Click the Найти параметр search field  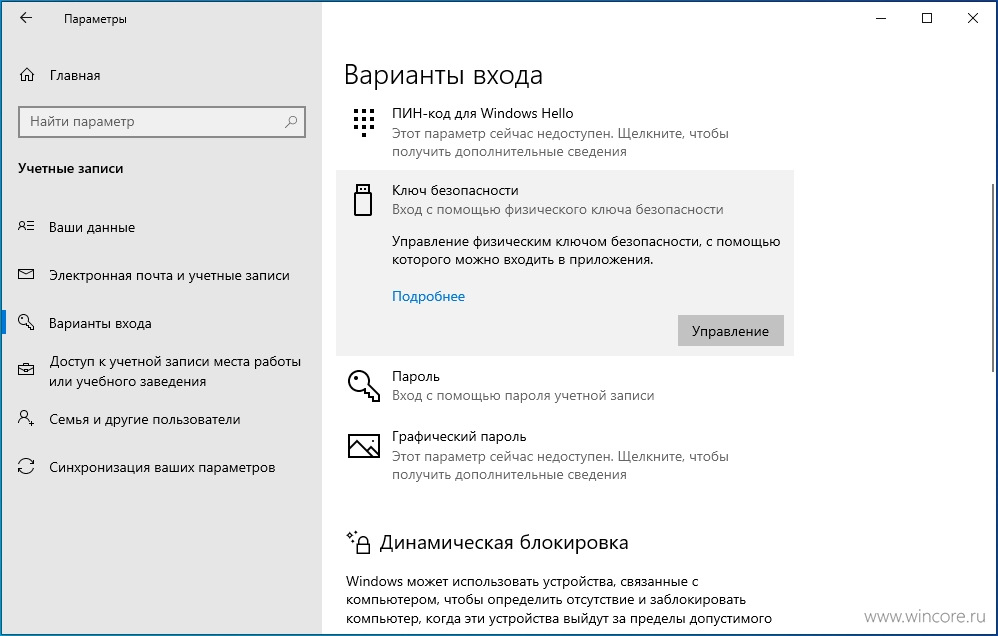coord(162,121)
